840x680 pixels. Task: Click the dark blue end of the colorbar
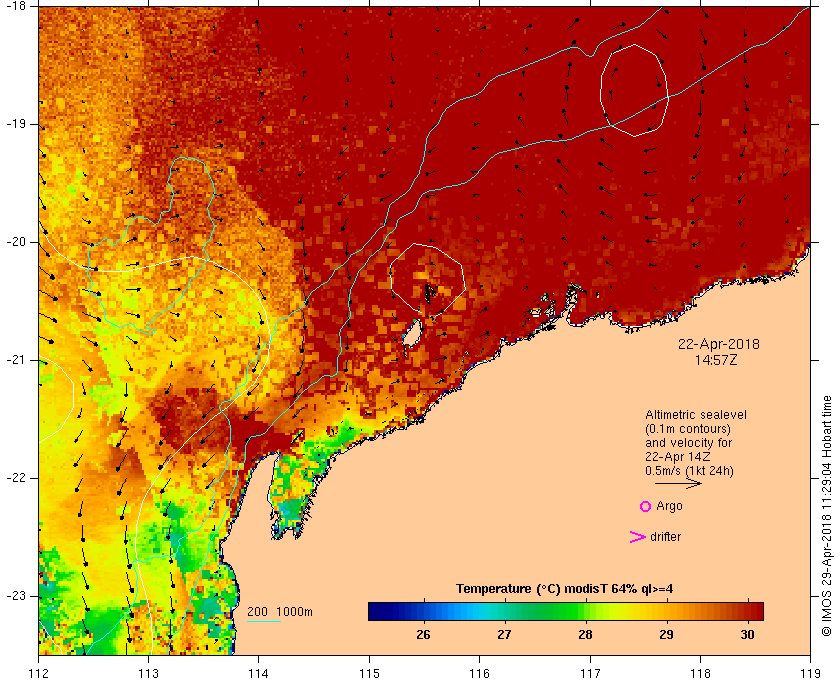(378, 611)
